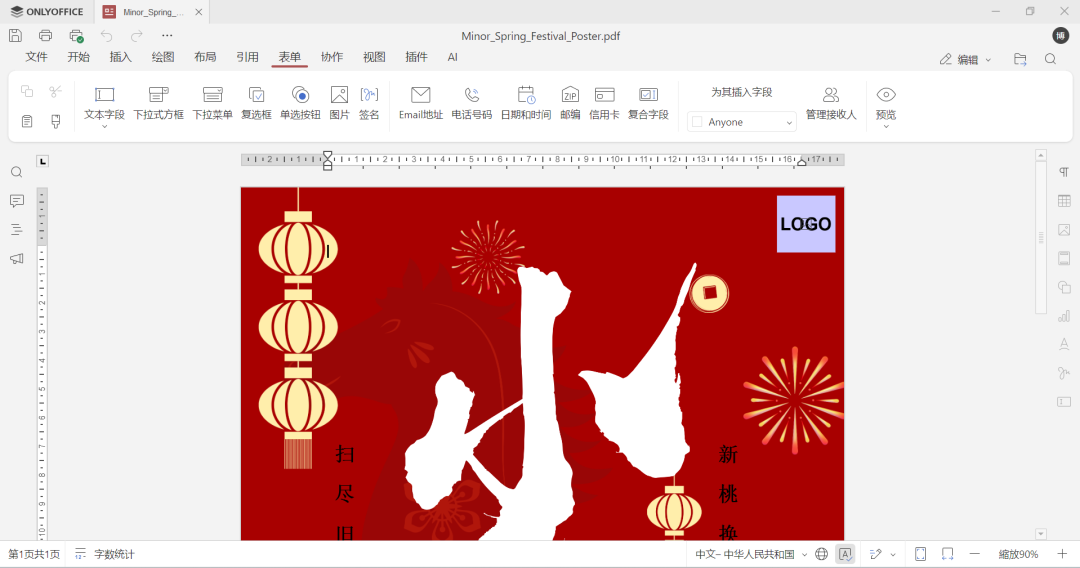Switch to the 插入 ribbon tab
The width and height of the screenshot is (1080, 568).
pyautogui.click(x=121, y=57)
